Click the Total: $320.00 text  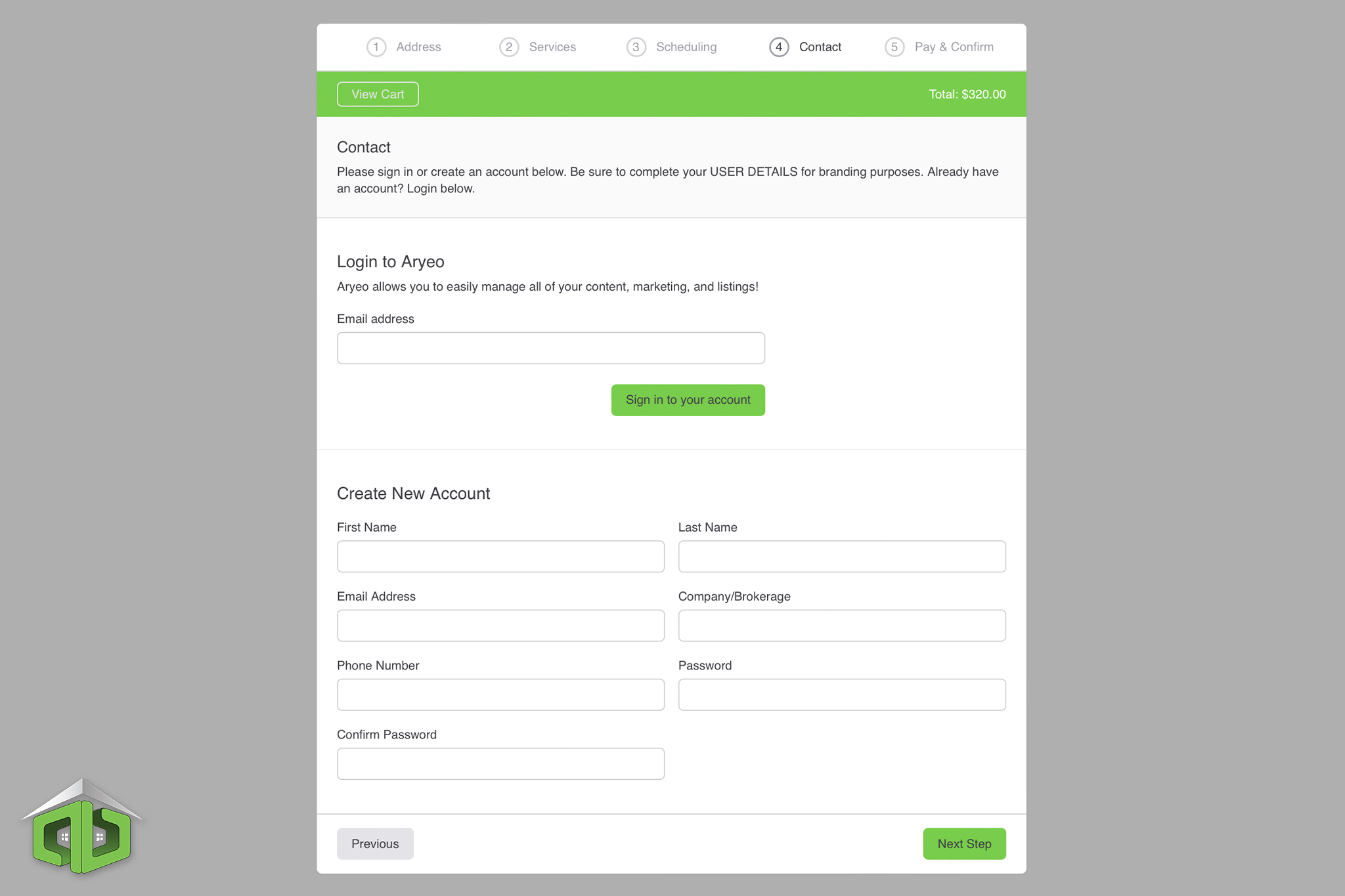[x=967, y=95]
